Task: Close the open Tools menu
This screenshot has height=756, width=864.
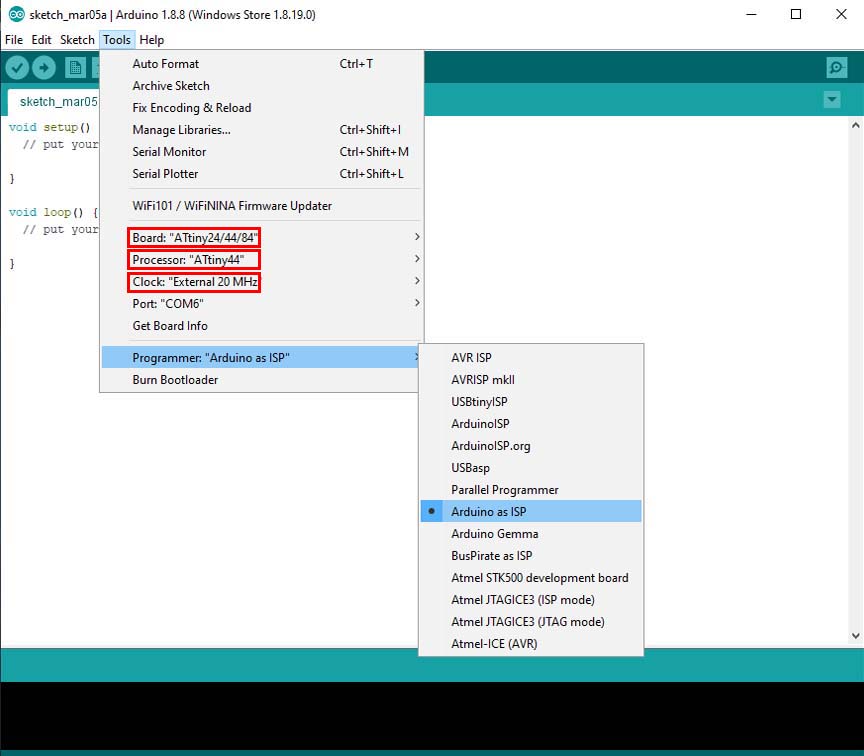Action: click(x=117, y=40)
